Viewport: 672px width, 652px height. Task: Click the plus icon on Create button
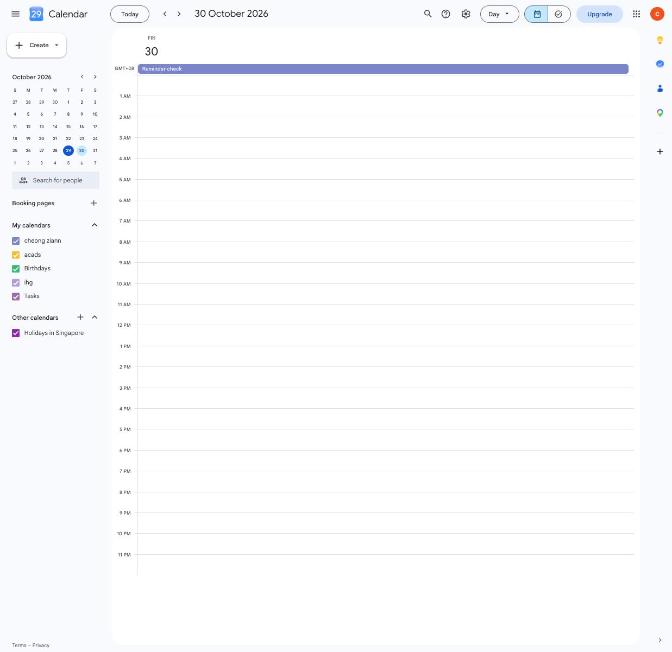click(19, 45)
